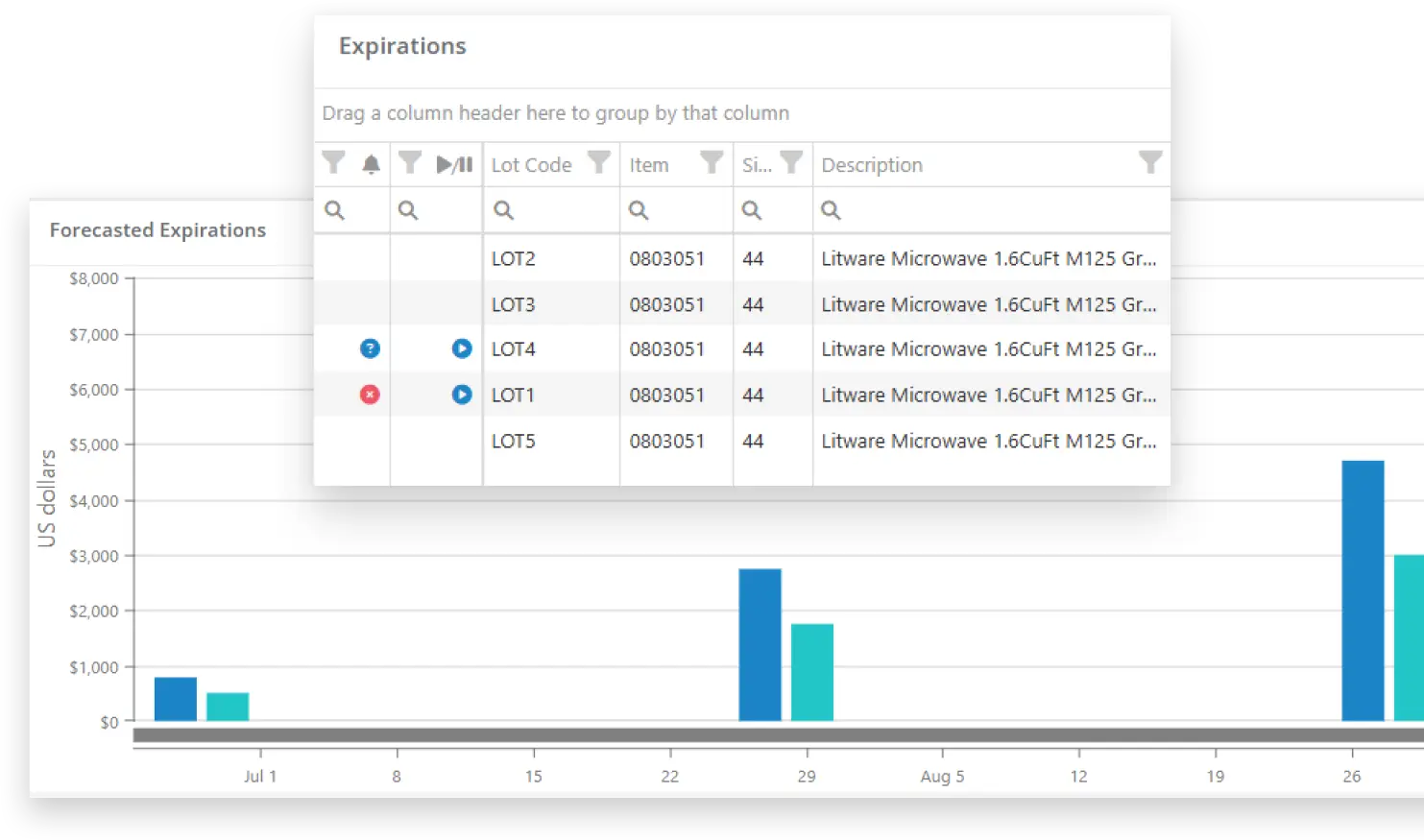Click the blue play icon in LOT4 row

coord(462,348)
